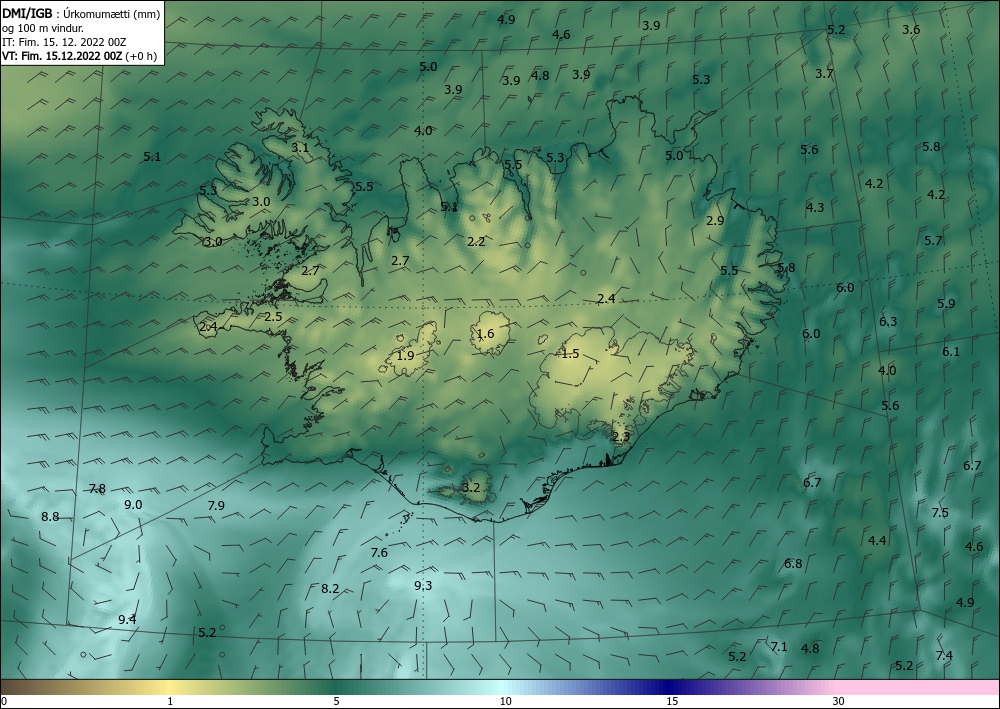The width and height of the screenshot is (1000, 709).
Task: Click the value 2.2 in north Iceland
Action: point(476,241)
